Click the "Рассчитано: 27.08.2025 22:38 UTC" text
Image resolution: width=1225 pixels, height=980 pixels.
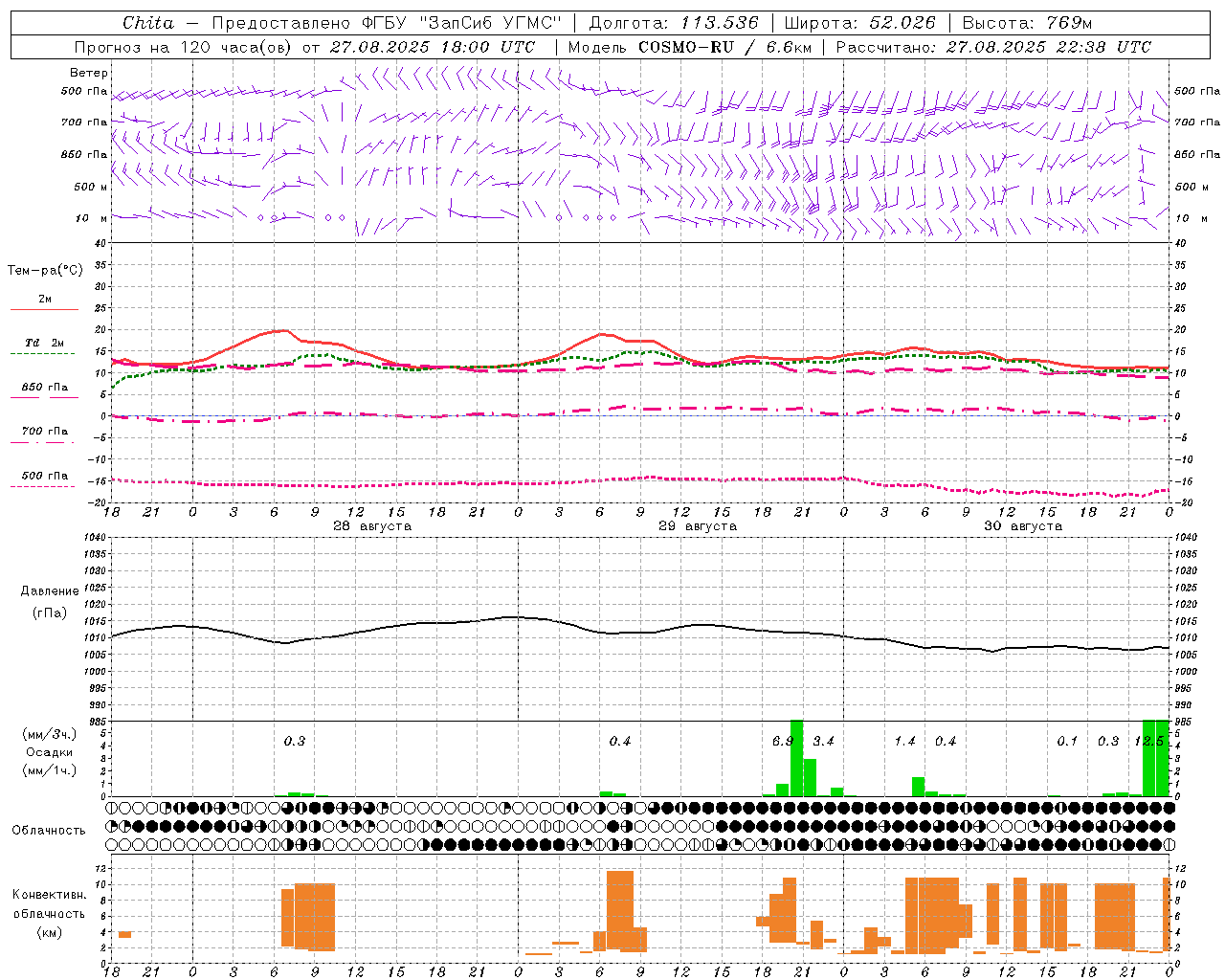coord(993,47)
